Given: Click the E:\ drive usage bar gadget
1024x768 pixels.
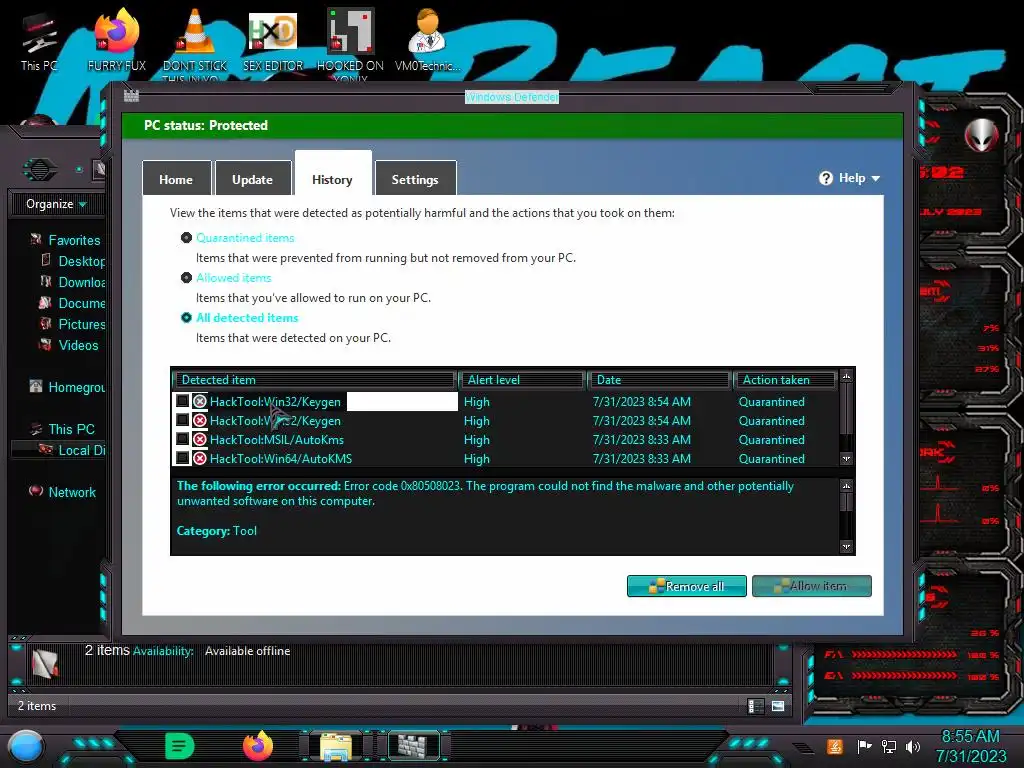Looking at the screenshot, I should [x=905, y=676].
